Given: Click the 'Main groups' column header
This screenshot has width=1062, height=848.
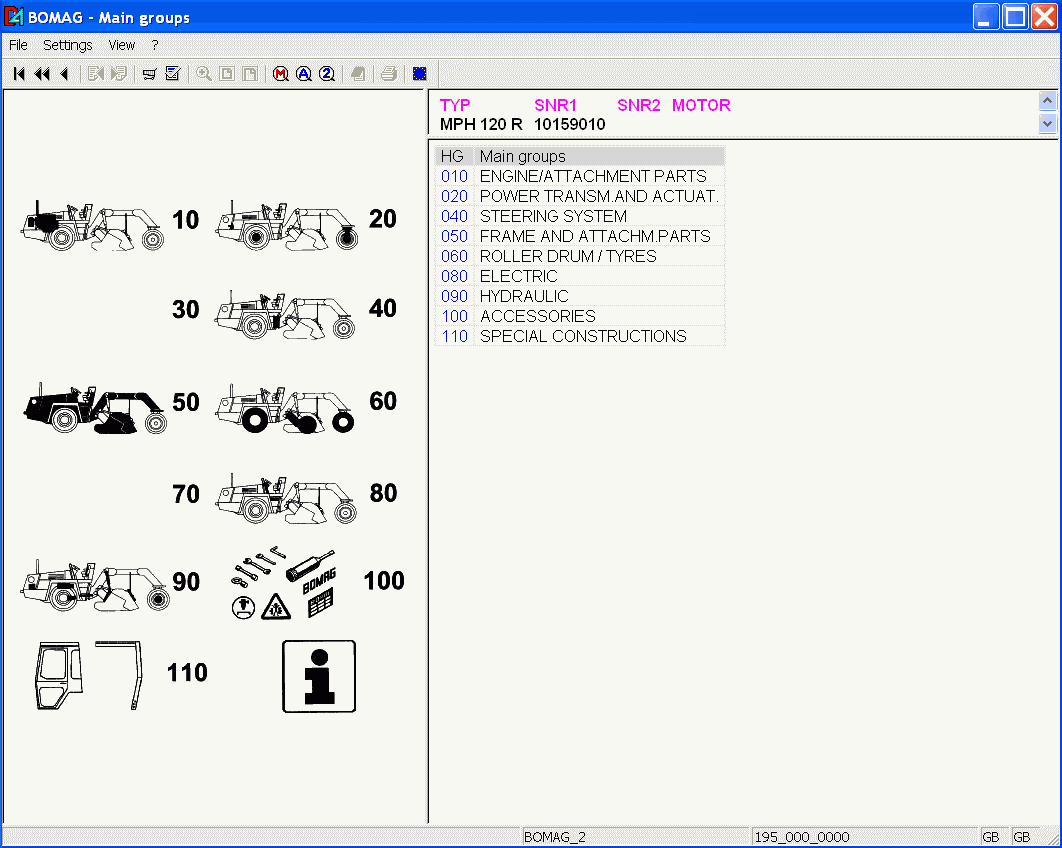Looking at the screenshot, I should tap(599, 156).
